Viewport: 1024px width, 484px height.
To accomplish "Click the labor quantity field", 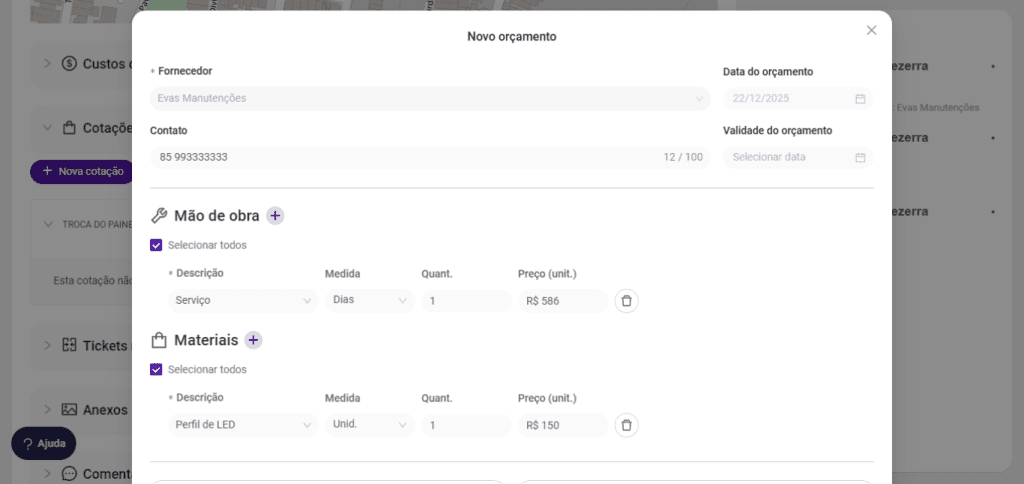I will coord(466,301).
